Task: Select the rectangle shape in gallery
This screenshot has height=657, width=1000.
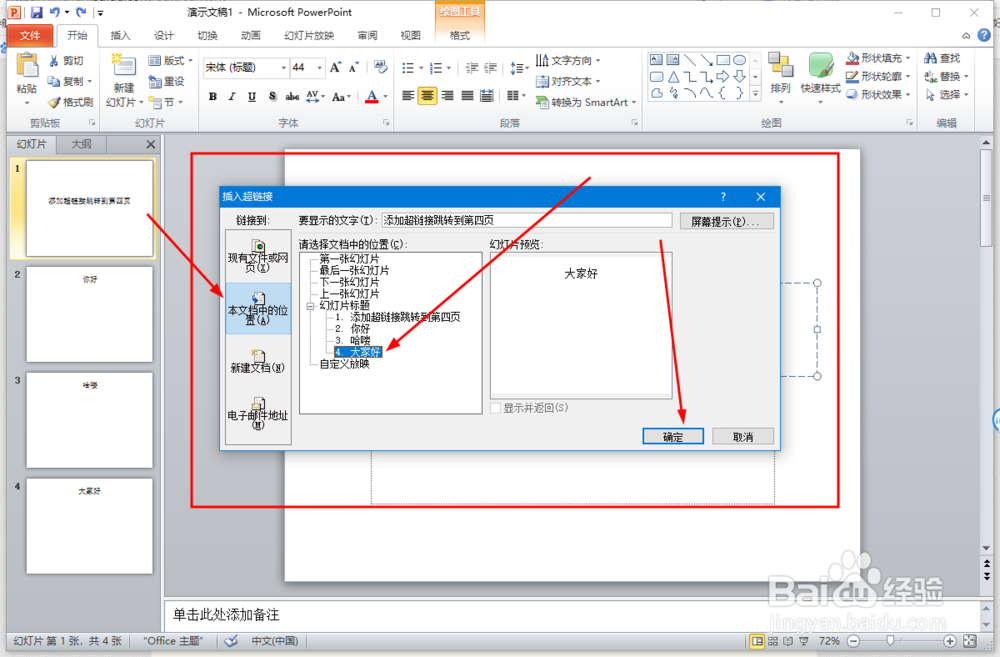Action: 723,60
